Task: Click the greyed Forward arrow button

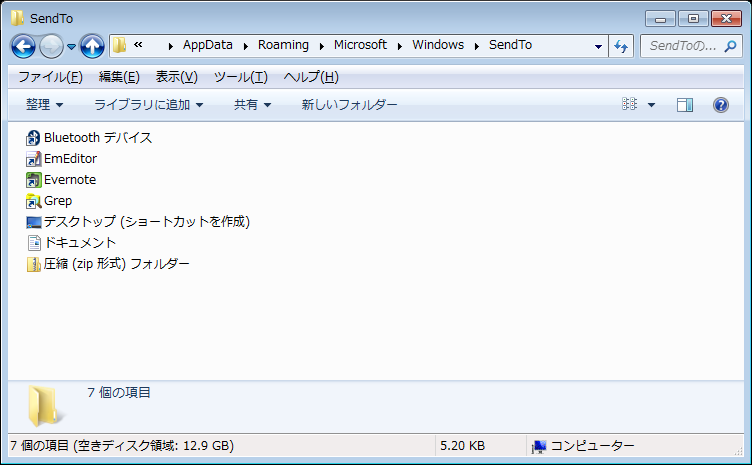Action: [x=51, y=46]
